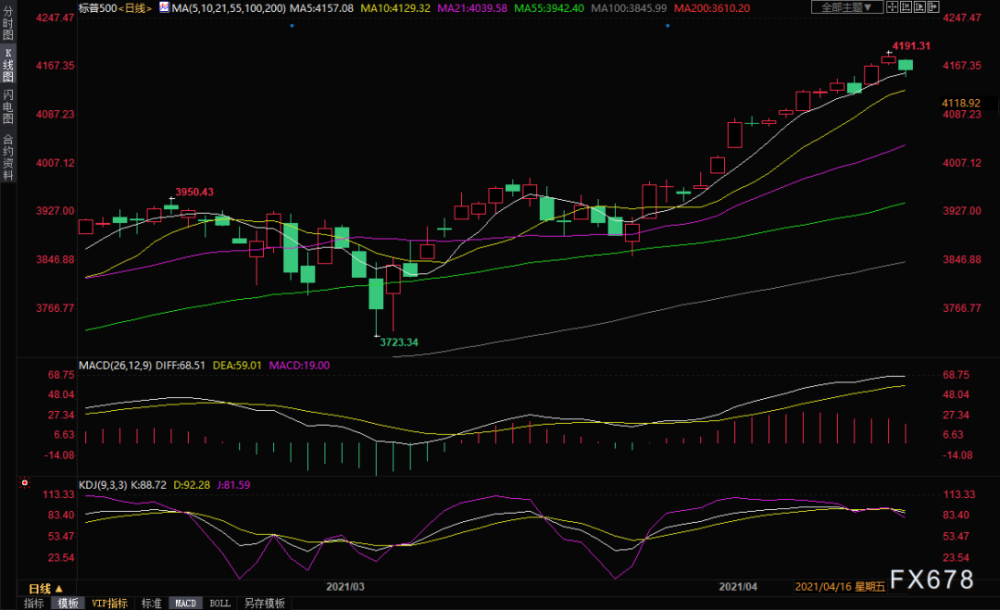1000x610 pixels.
Task: Click the MA5:4157.08 value label
Action: (321, 8)
